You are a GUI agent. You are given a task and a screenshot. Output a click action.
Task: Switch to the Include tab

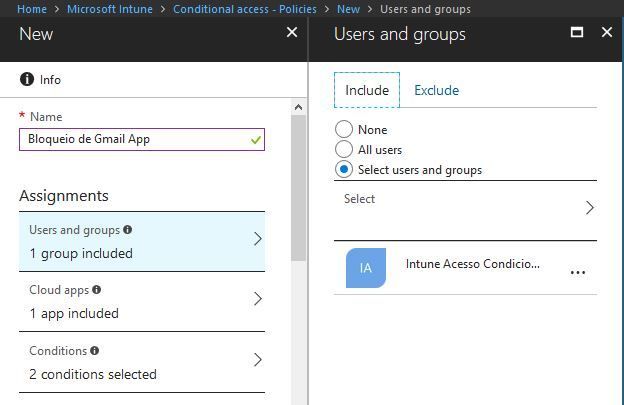(367, 90)
